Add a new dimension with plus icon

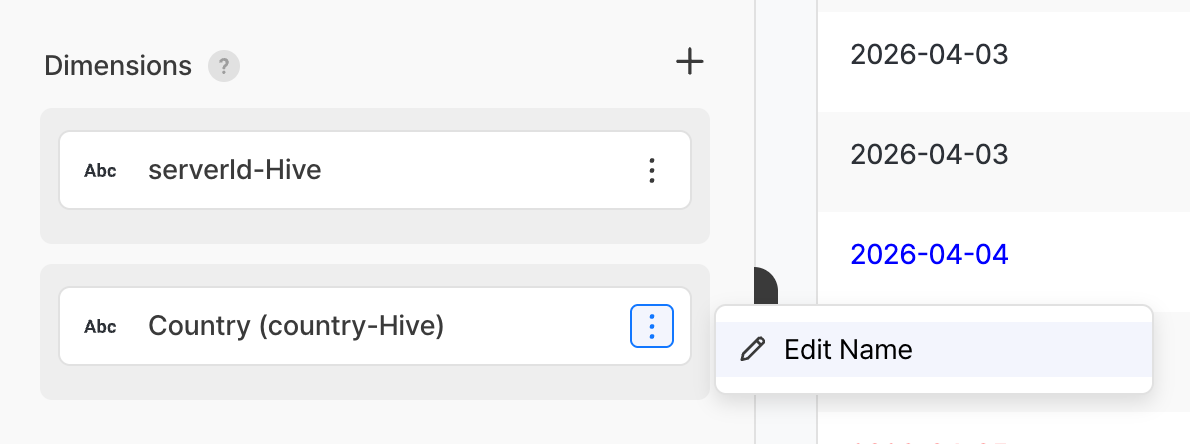click(x=689, y=62)
